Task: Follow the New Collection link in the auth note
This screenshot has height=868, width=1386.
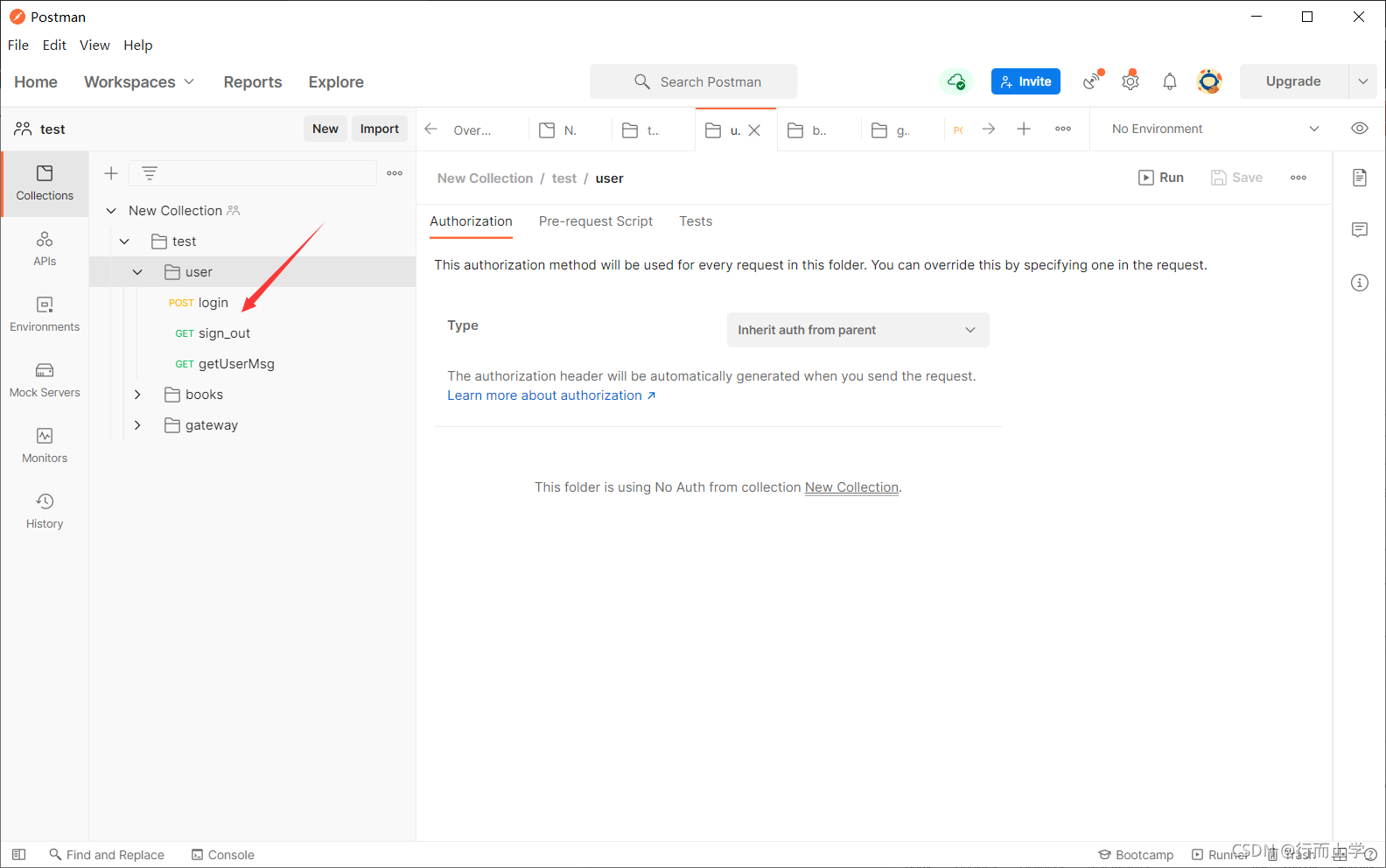Action: click(x=851, y=487)
